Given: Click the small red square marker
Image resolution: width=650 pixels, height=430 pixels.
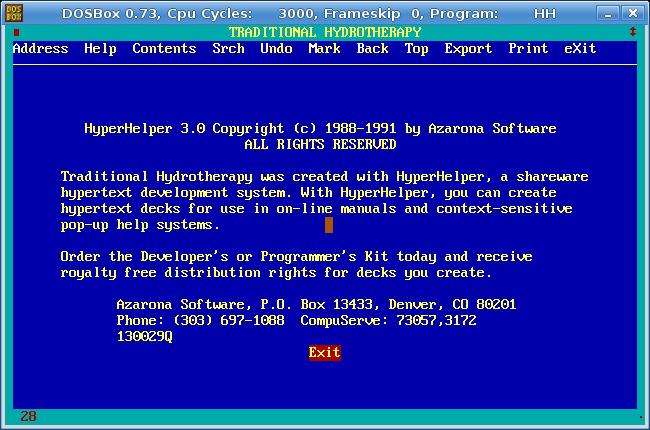Looking at the screenshot, I should click(x=17, y=32).
